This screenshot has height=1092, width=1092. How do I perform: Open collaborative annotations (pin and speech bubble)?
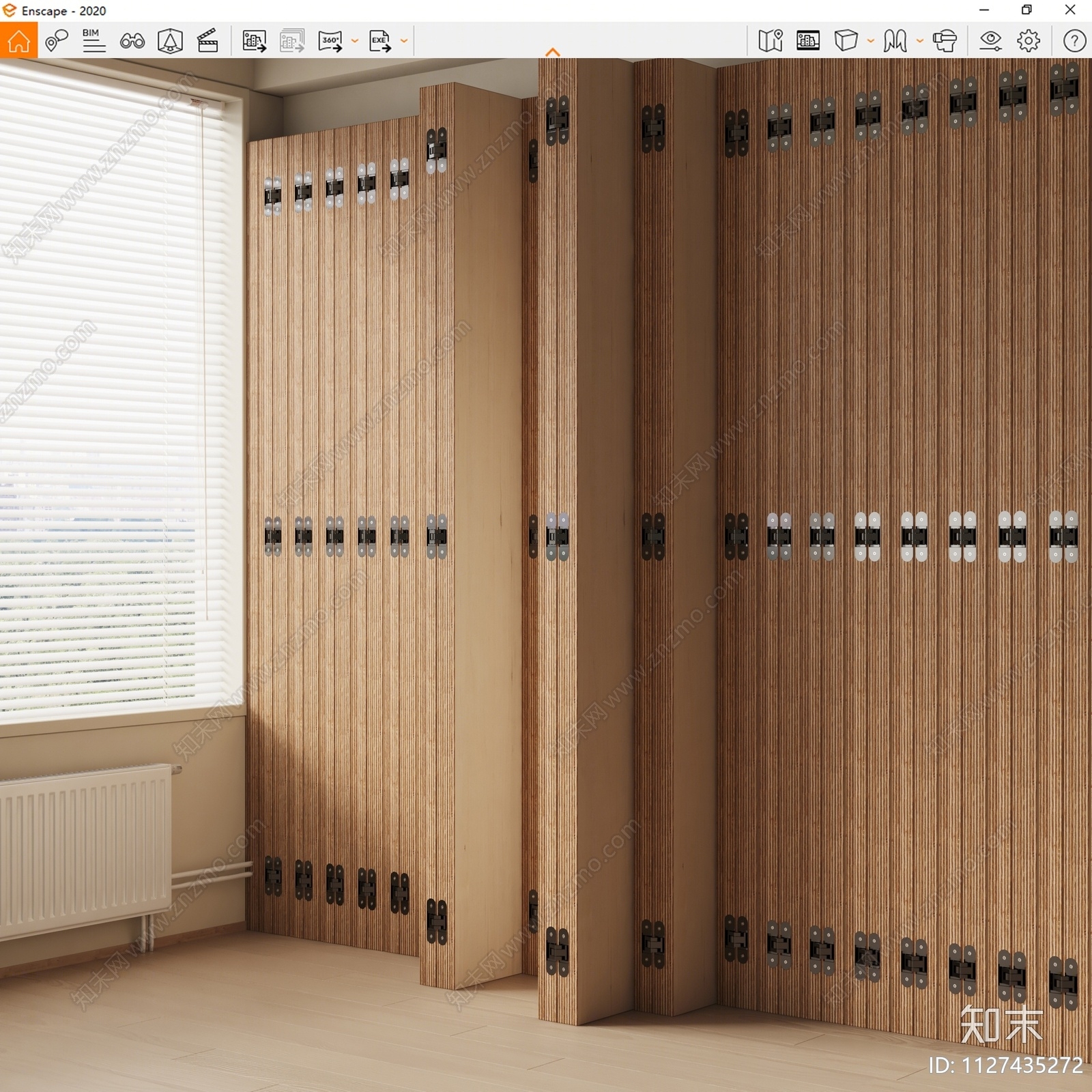tap(57, 41)
